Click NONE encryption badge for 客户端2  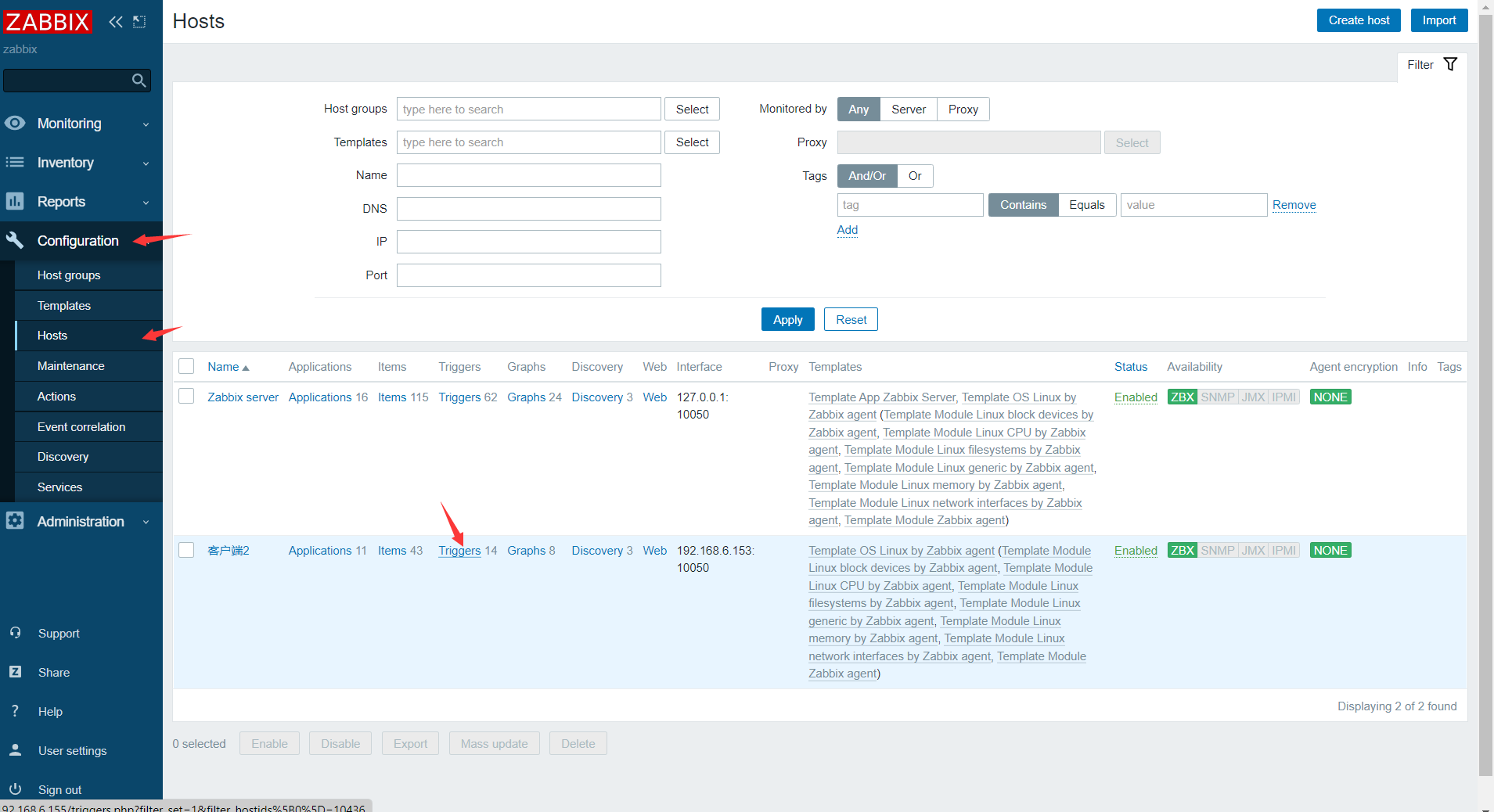point(1330,551)
